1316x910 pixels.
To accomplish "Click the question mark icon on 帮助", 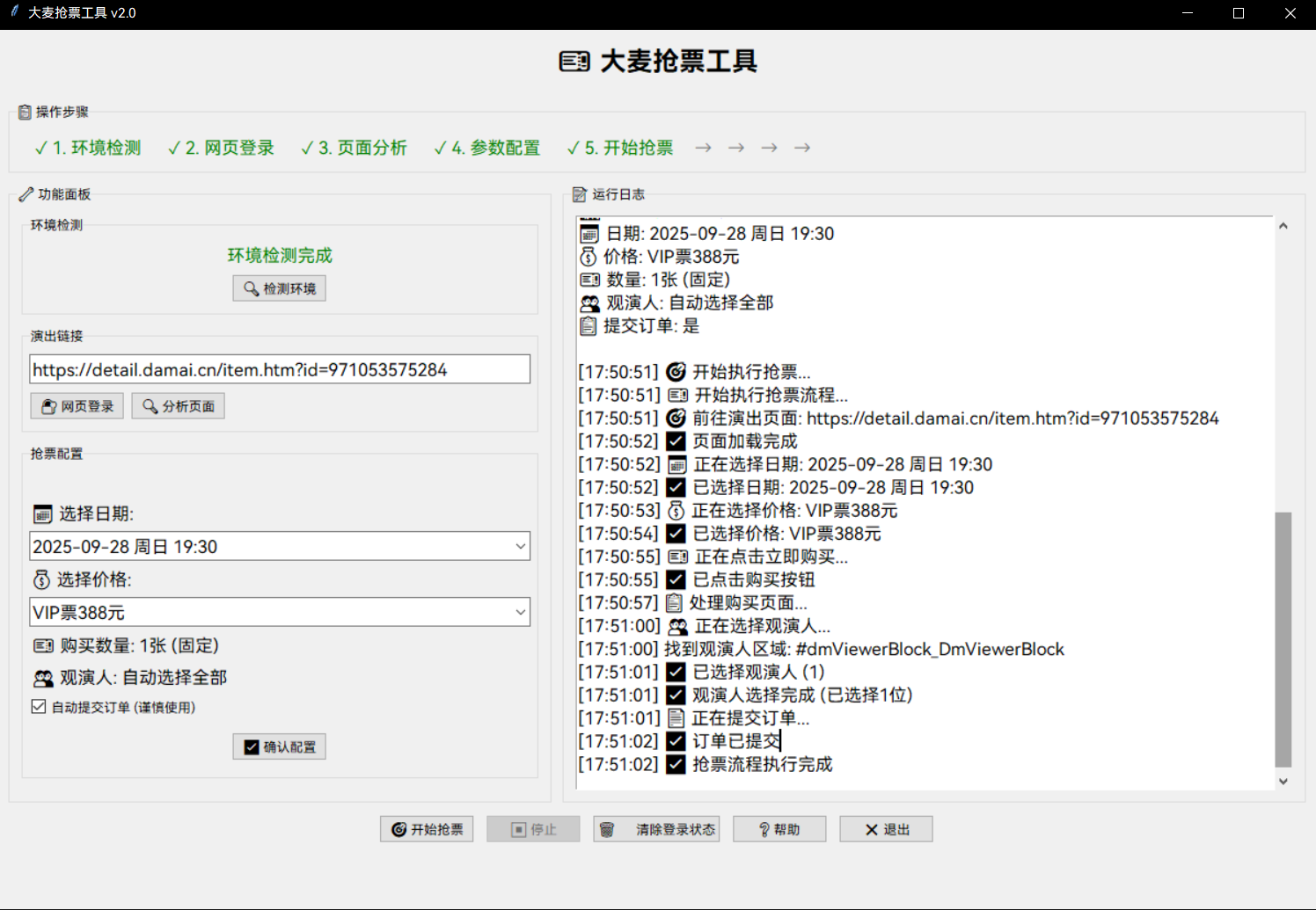I will pos(764,830).
